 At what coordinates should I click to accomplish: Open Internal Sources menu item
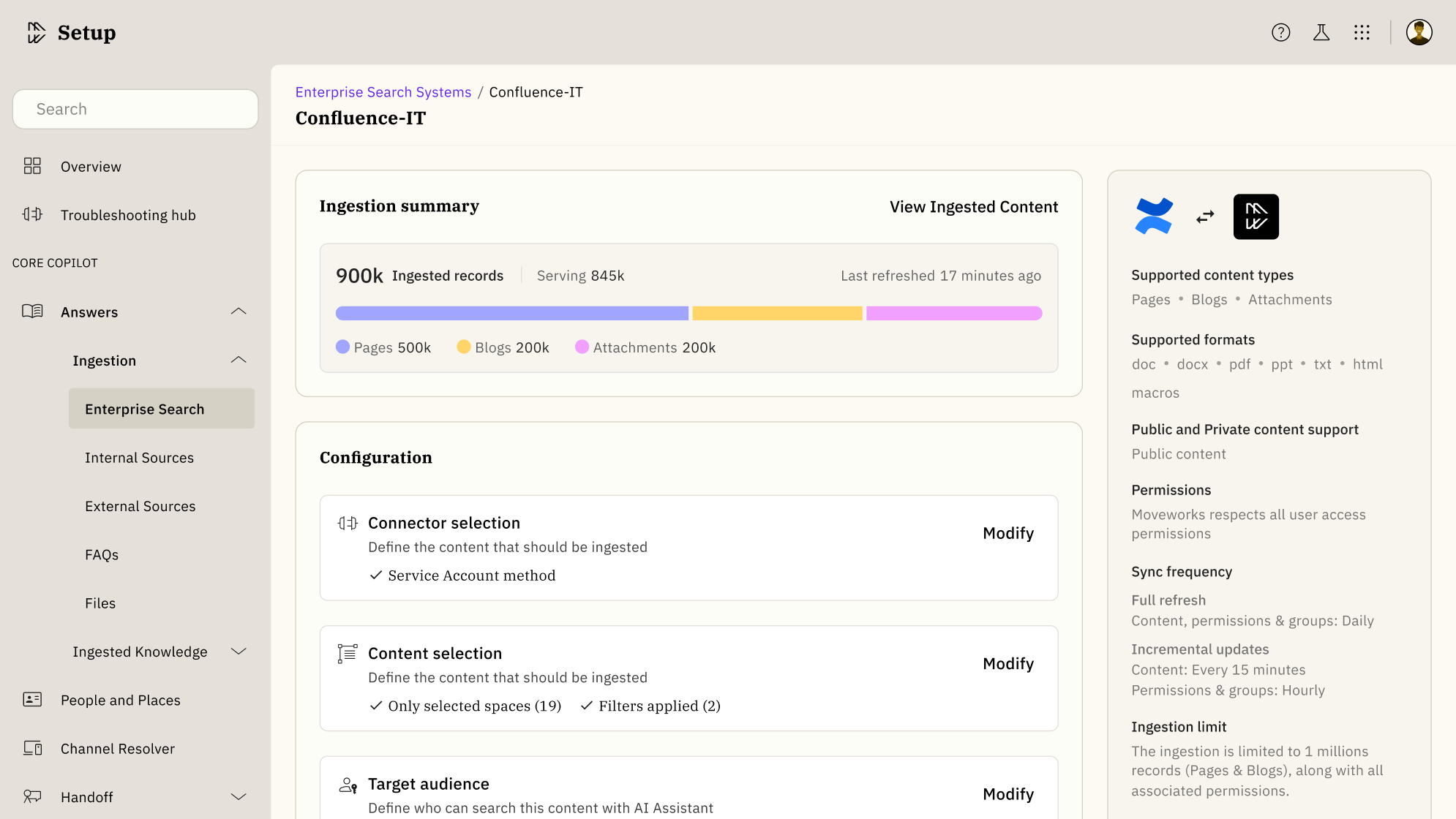point(139,458)
